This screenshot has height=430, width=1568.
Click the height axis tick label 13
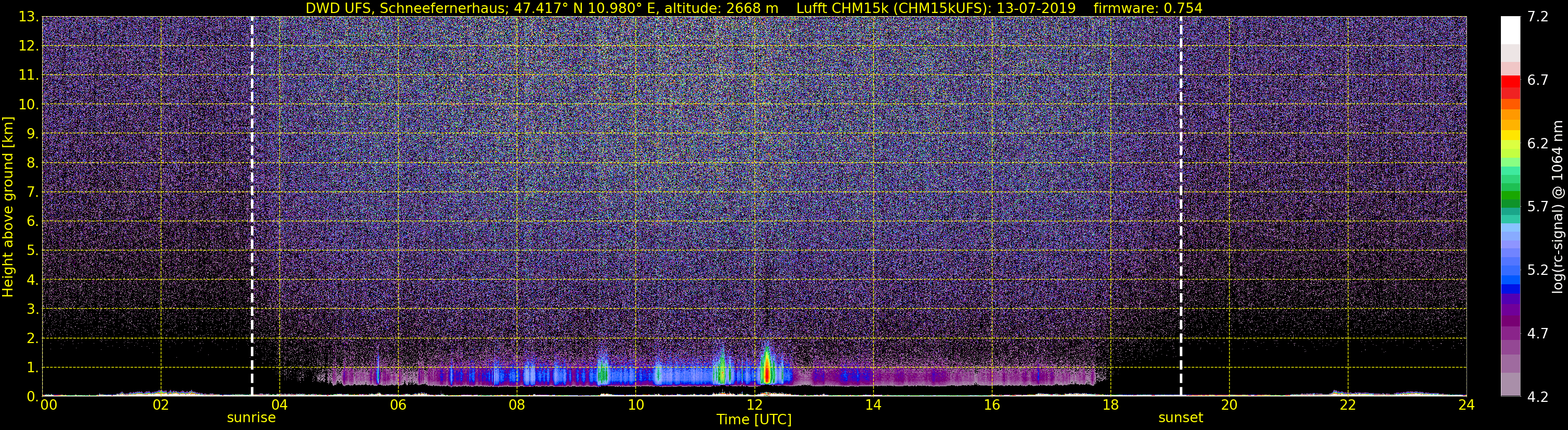coord(29,17)
